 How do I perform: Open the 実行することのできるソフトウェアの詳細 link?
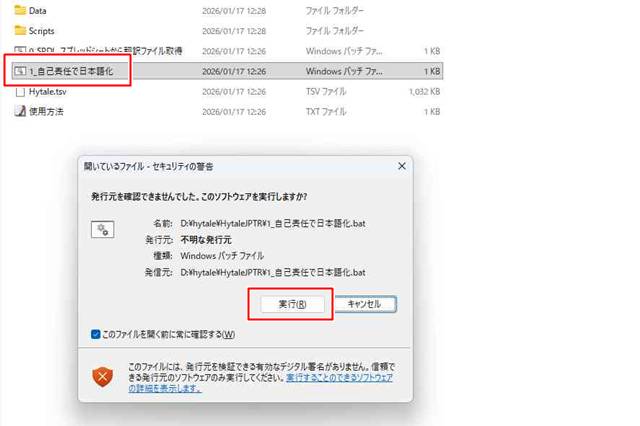pyautogui.click(x=260, y=383)
